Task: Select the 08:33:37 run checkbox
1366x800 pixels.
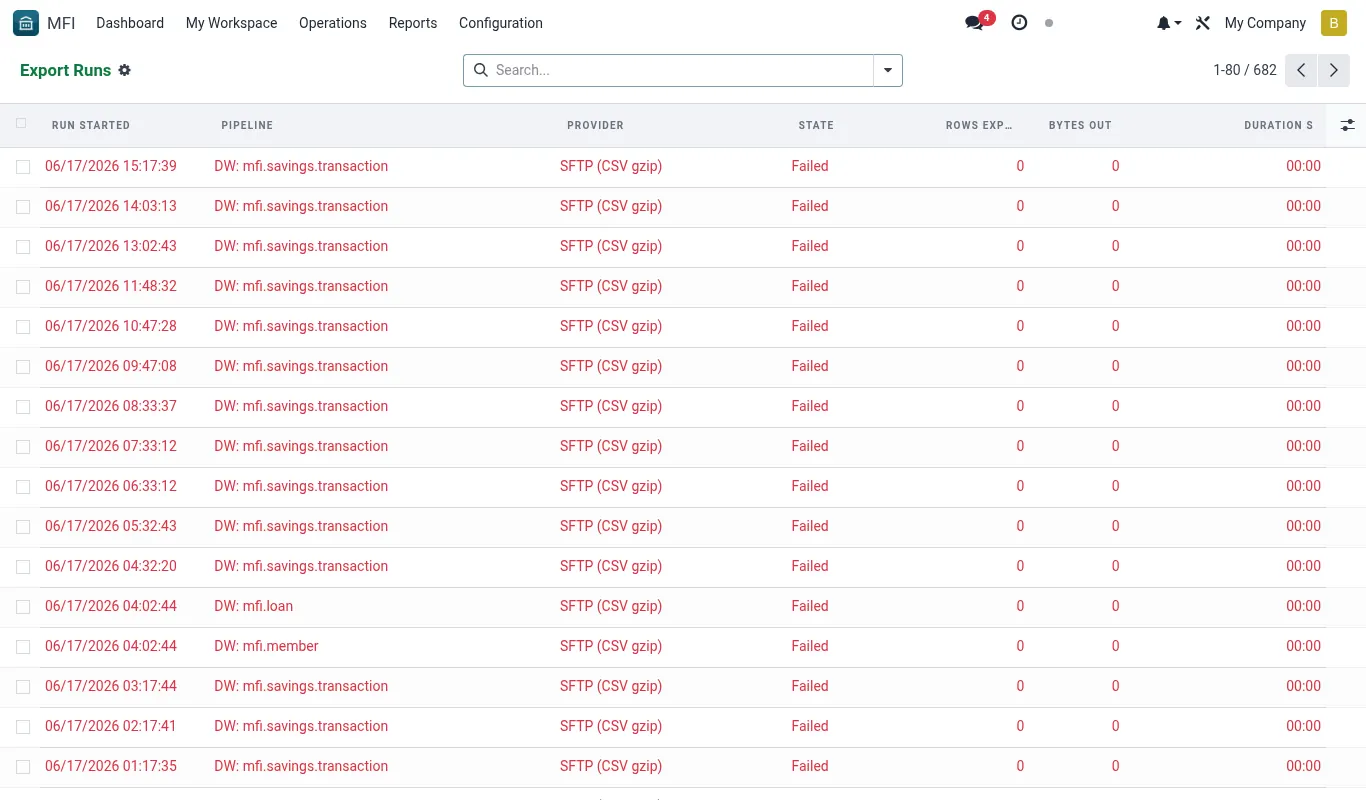Action: 23,407
